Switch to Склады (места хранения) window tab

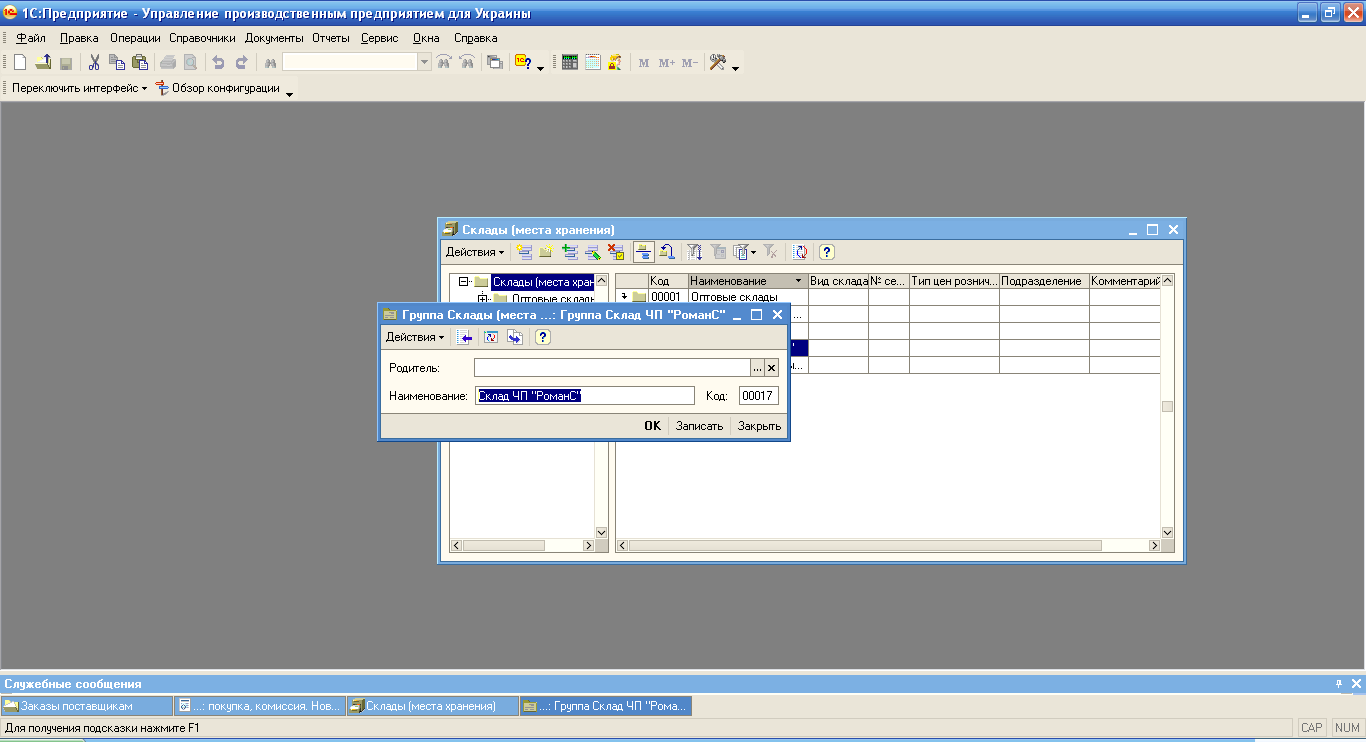[433, 706]
